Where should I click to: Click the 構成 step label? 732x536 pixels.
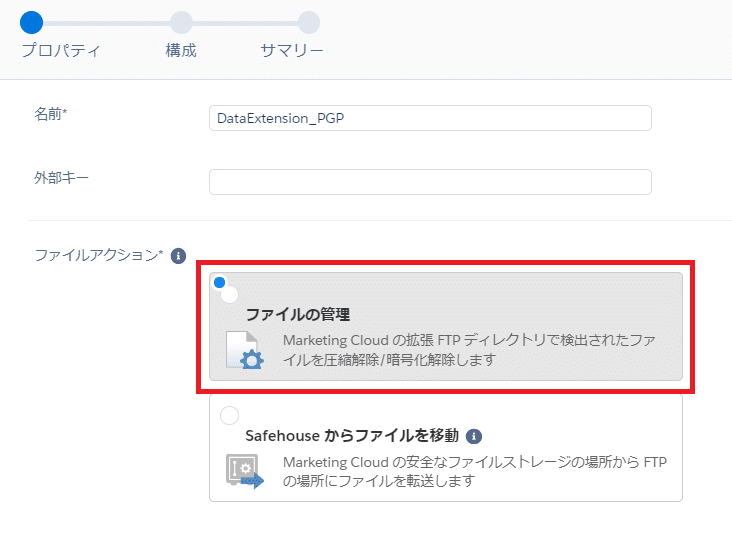tap(181, 50)
